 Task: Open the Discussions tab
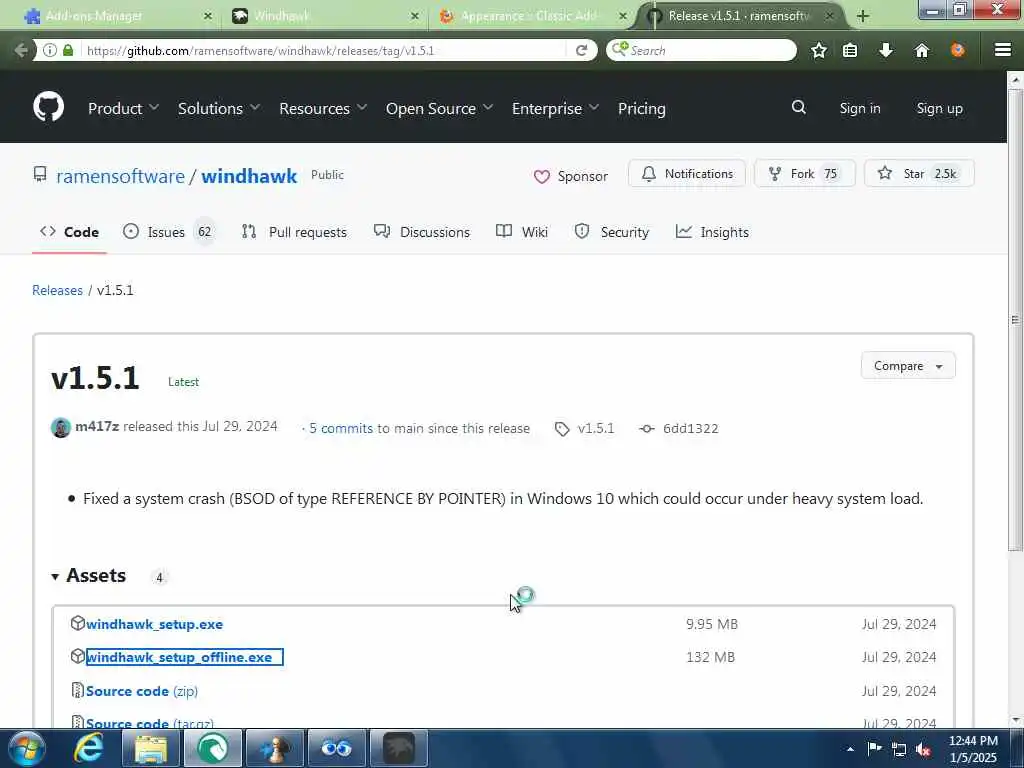pos(422,232)
